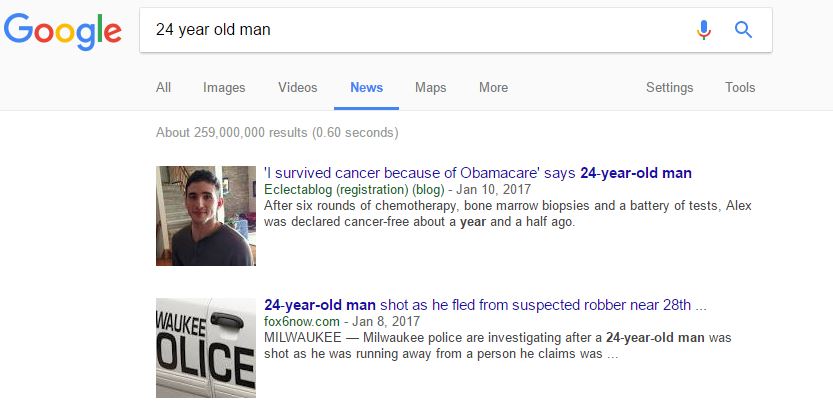Open the Settings dropdown
The height and width of the screenshot is (415, 833).
click(x=669, y=88)
